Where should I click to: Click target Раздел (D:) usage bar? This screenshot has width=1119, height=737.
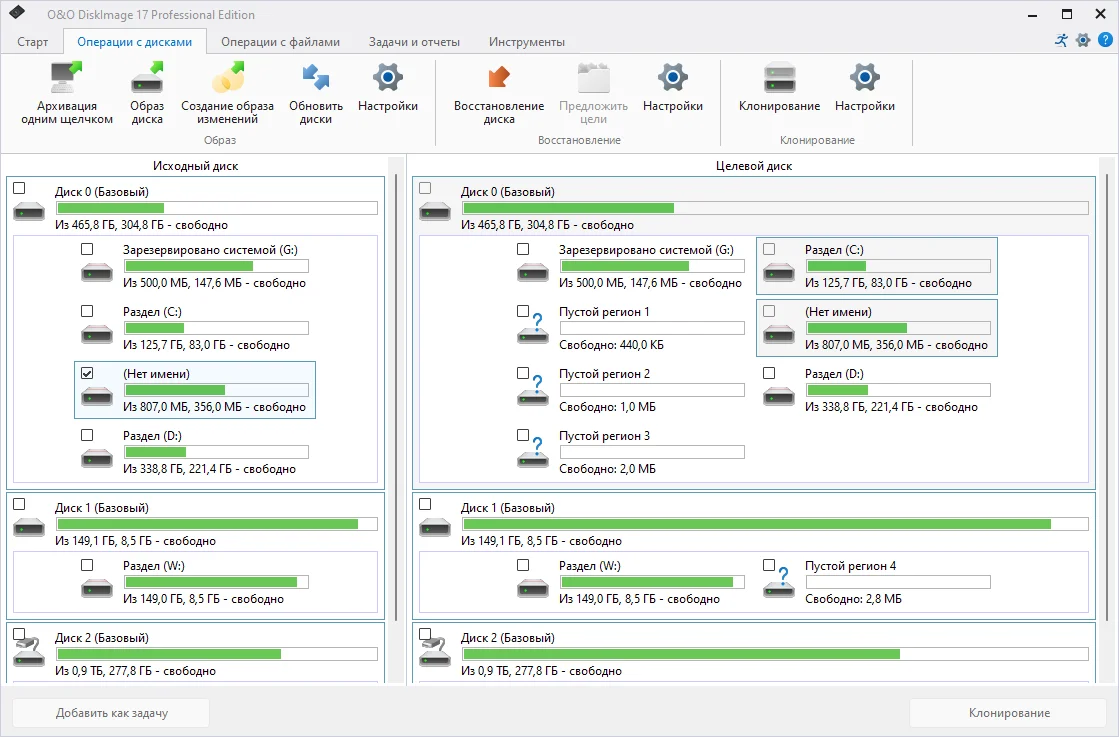(898, 390)
